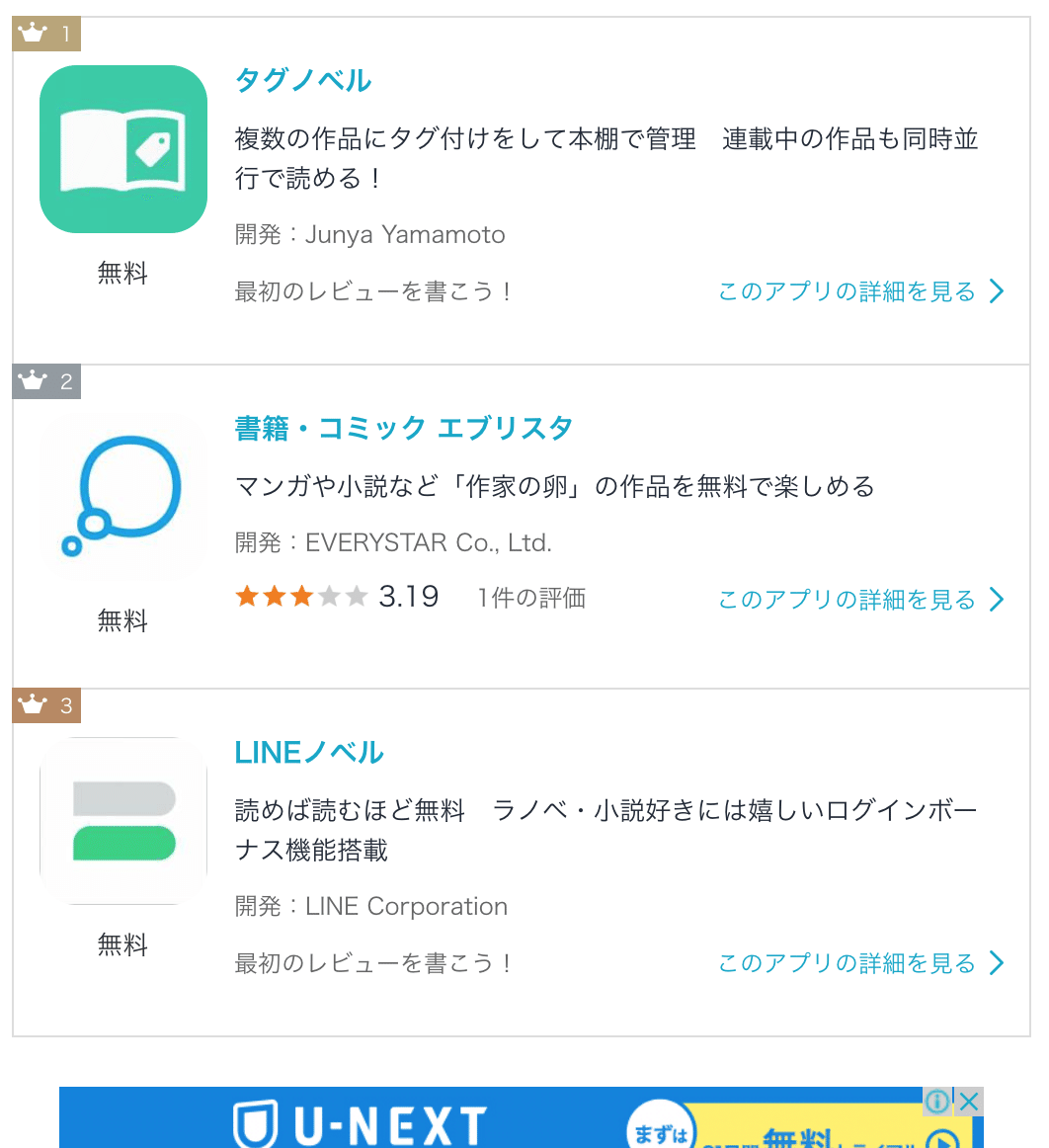Click the rank 3 bronze crown badge
The width and height of the screenshot is (1049, 1148).
46,705
